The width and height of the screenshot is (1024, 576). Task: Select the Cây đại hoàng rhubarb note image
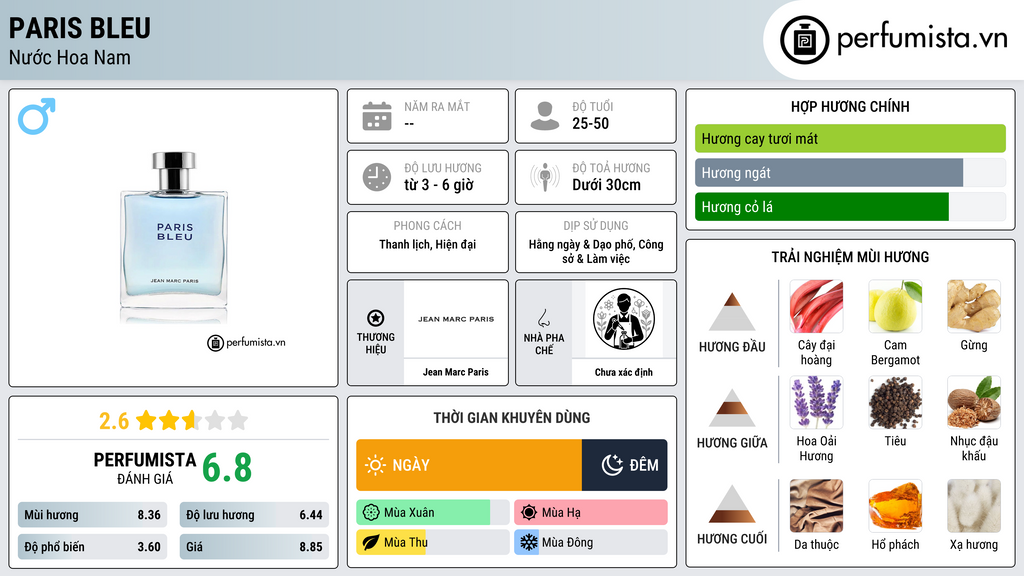pyautogui.click(x=816, y=306)
